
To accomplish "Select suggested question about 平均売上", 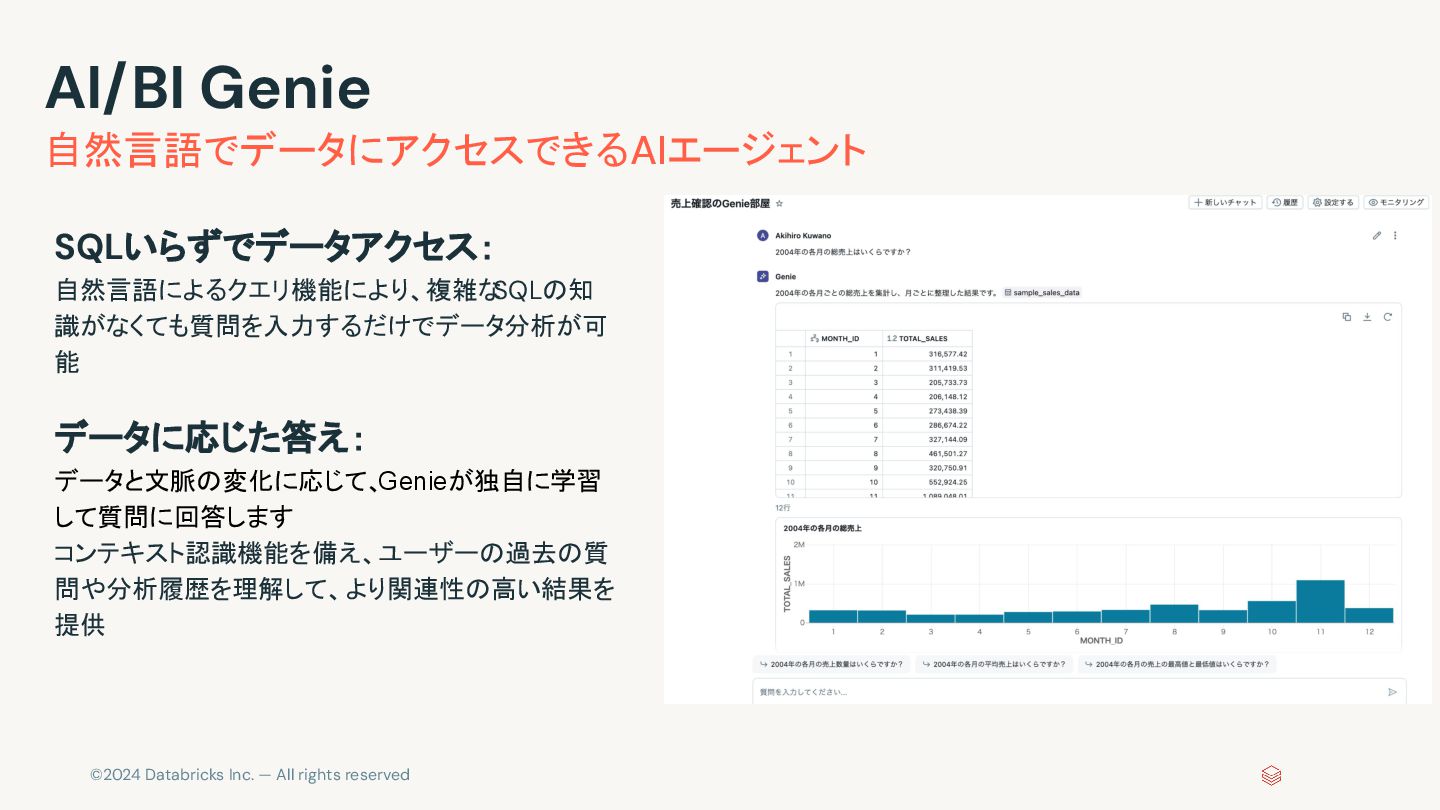I will (x=994, y=664).
